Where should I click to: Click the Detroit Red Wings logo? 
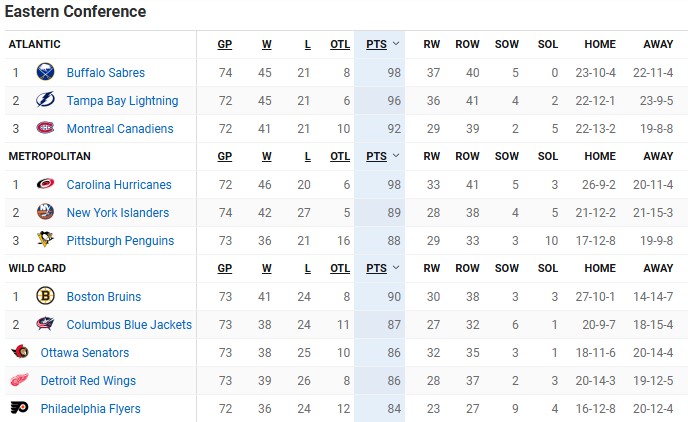[19, 381]
